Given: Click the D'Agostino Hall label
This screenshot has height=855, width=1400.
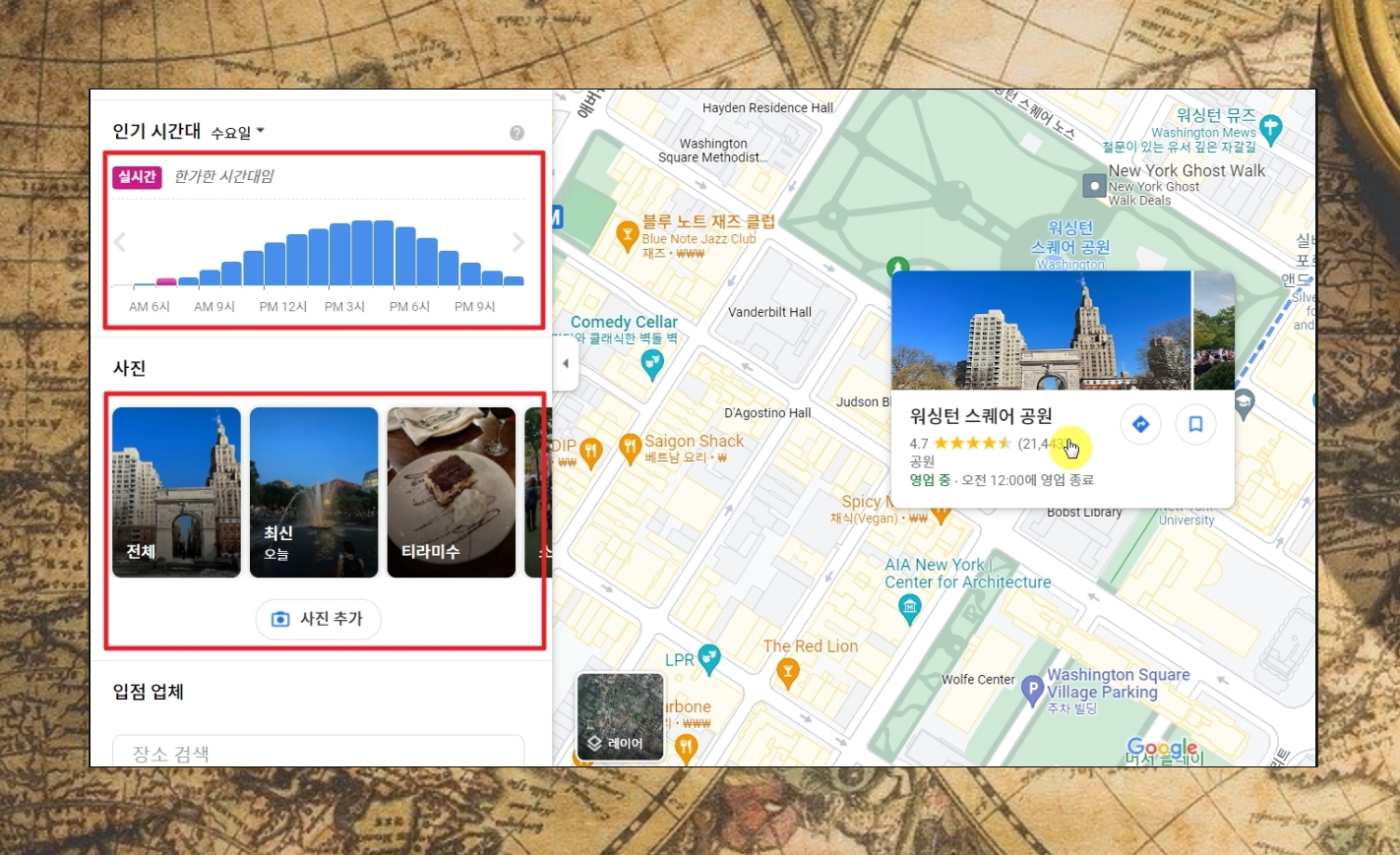Looking at the screenshot, I should (767, 412).
